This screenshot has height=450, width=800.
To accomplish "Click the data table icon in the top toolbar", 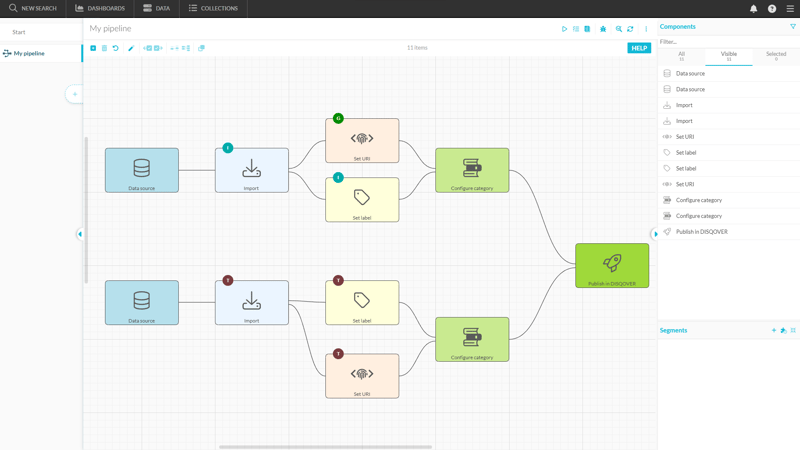I will pyautogui.click(x=587, y=29).
